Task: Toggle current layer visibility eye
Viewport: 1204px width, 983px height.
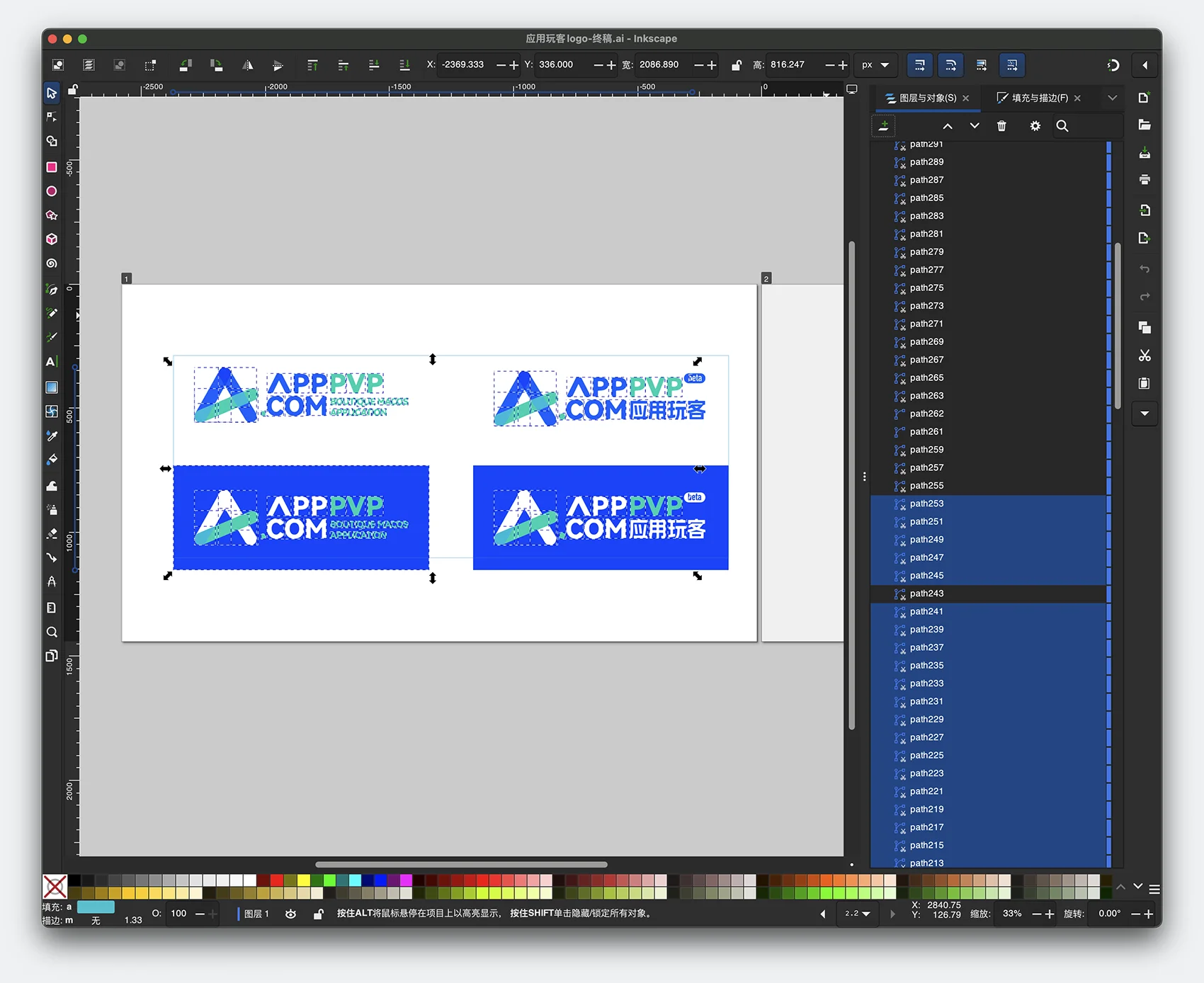Action: point(290,914)
